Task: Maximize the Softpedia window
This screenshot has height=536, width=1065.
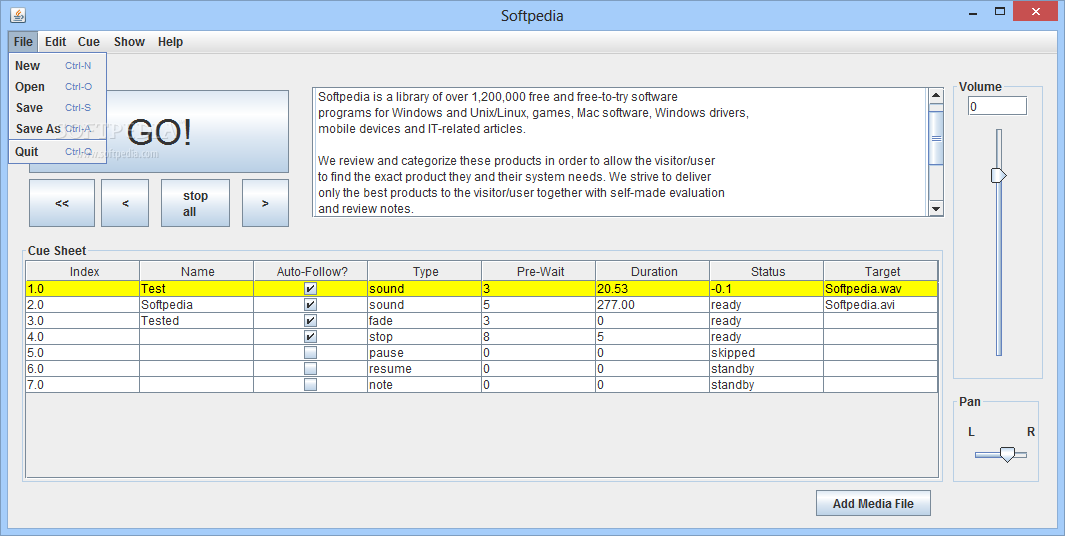Action: tap(1000, 12)
